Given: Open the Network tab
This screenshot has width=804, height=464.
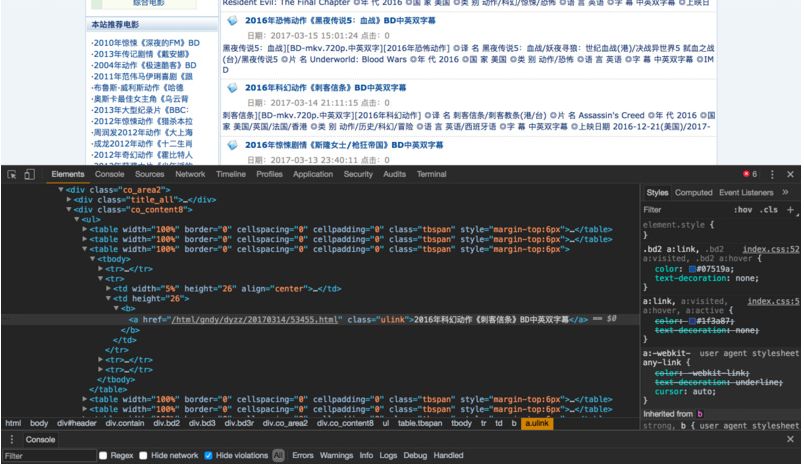Looking at the screenshot, I should click(190, 174).
